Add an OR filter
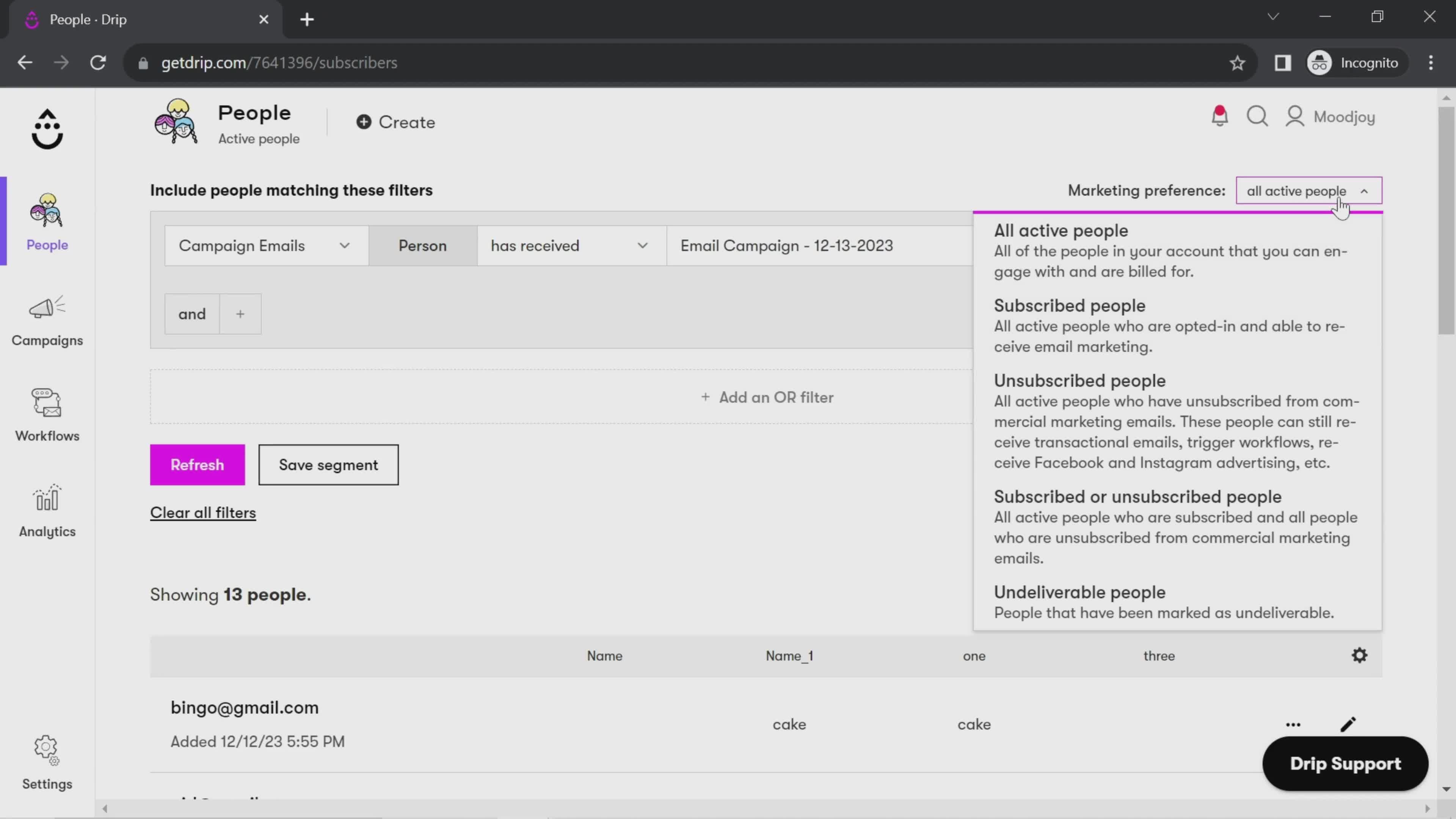The width and height of the screenshot is (1456, 819). tap(767, 397)
